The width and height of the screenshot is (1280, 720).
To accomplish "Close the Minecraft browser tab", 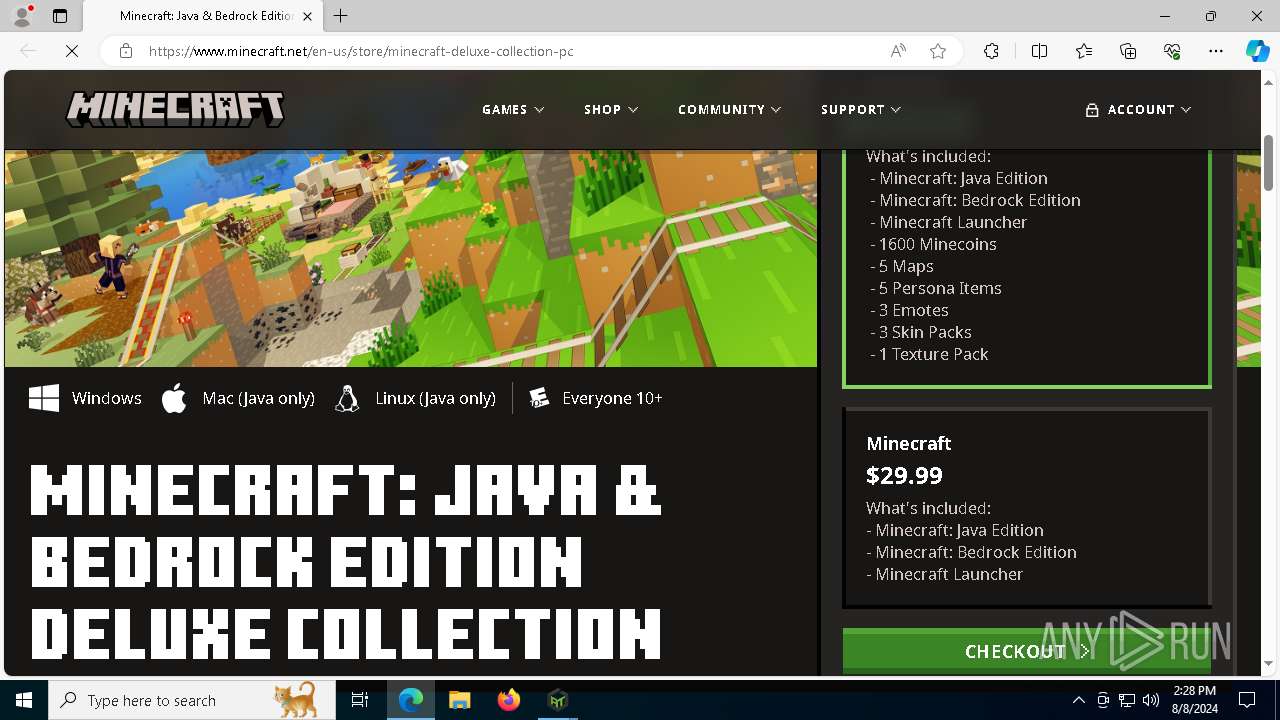I will click(307, 16).
